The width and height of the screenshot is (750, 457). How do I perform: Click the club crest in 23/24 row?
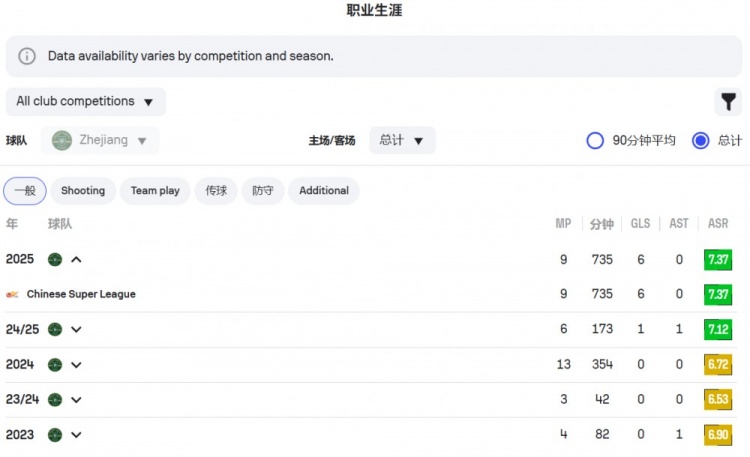(x=55, y=400)
